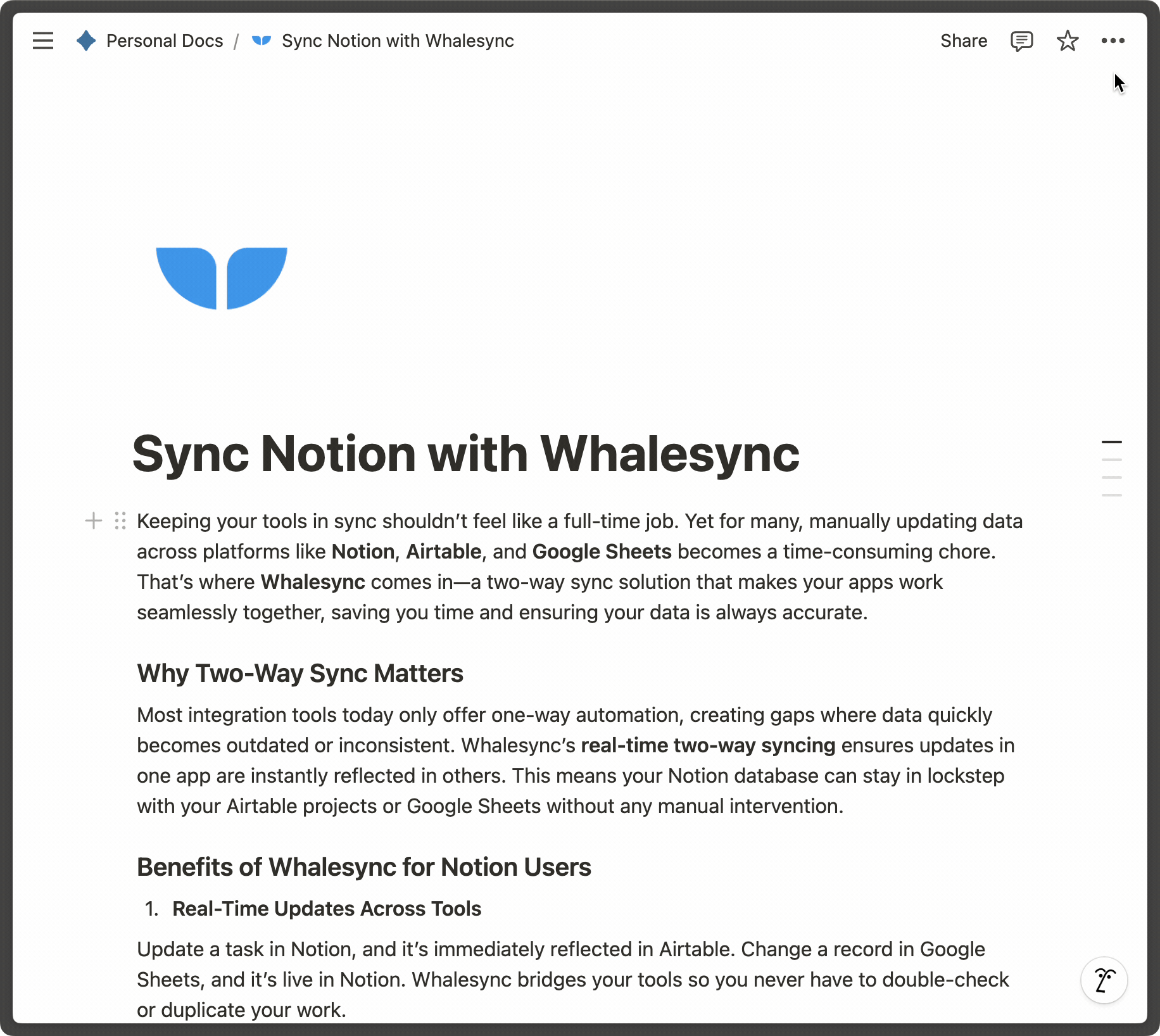Viewport: 1160px width, 1036px height.
Task: Jump to second table of contents marker
Action: [x=1111, y=460]
